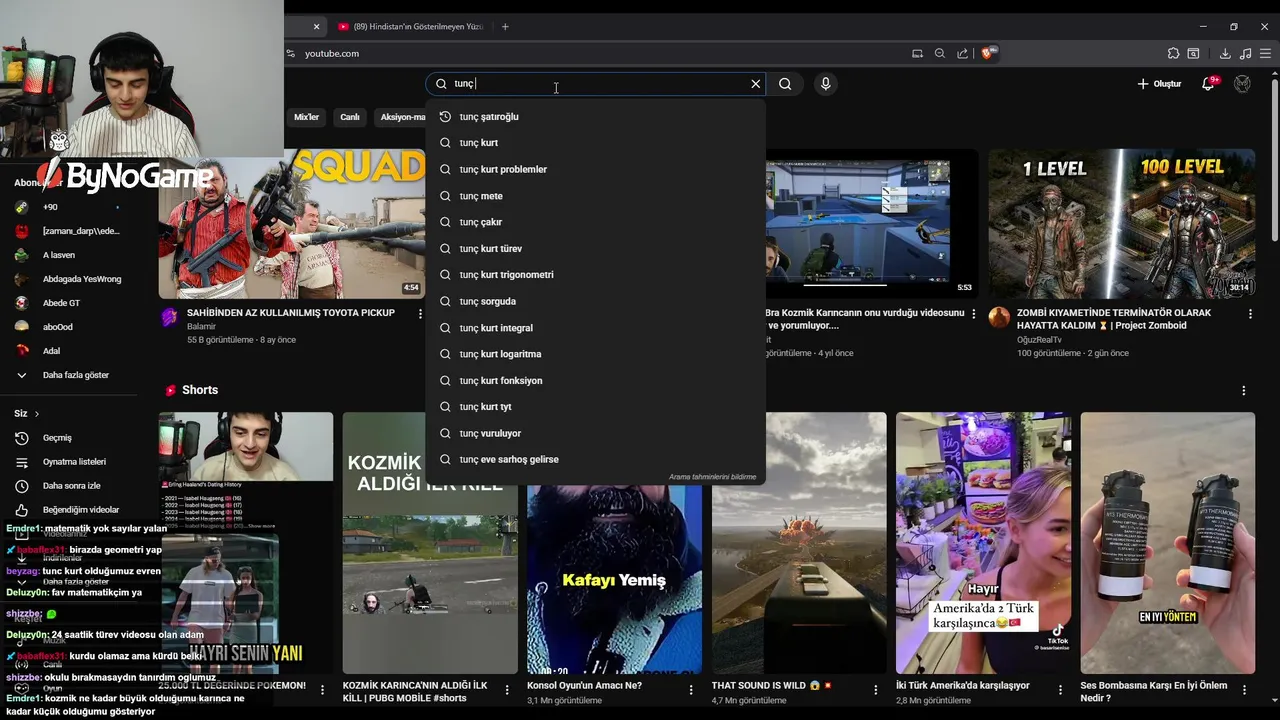
Task: Open the Toyota Pickup SQUAD video thumbnail
Action: pyautogui.click(x=292, y=224)
